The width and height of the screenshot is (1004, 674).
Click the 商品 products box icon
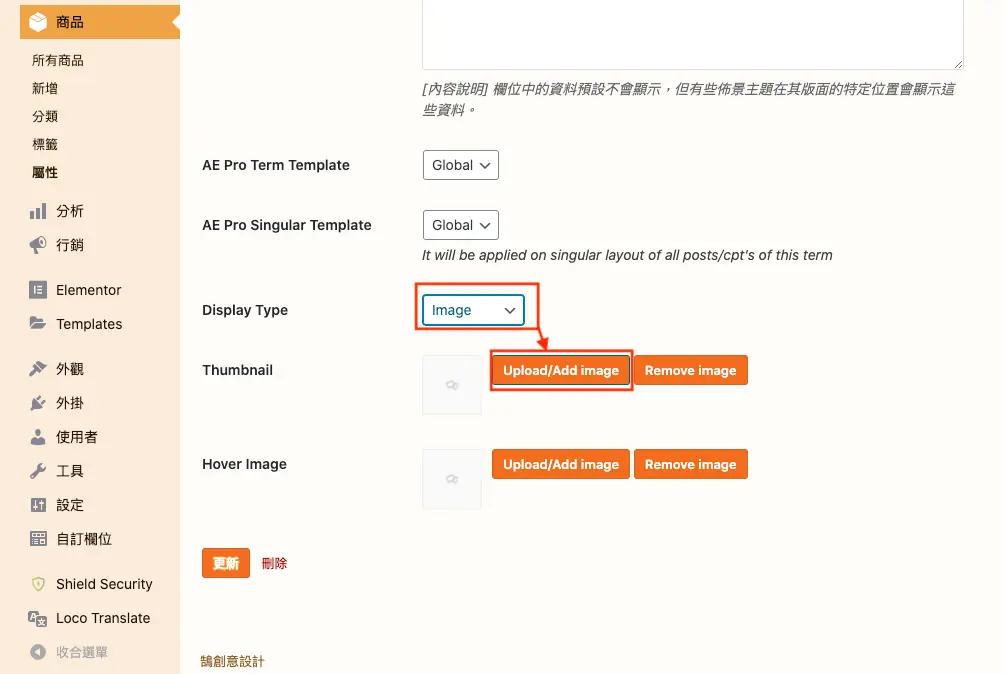pyautogui.click(x=38, y=22)
